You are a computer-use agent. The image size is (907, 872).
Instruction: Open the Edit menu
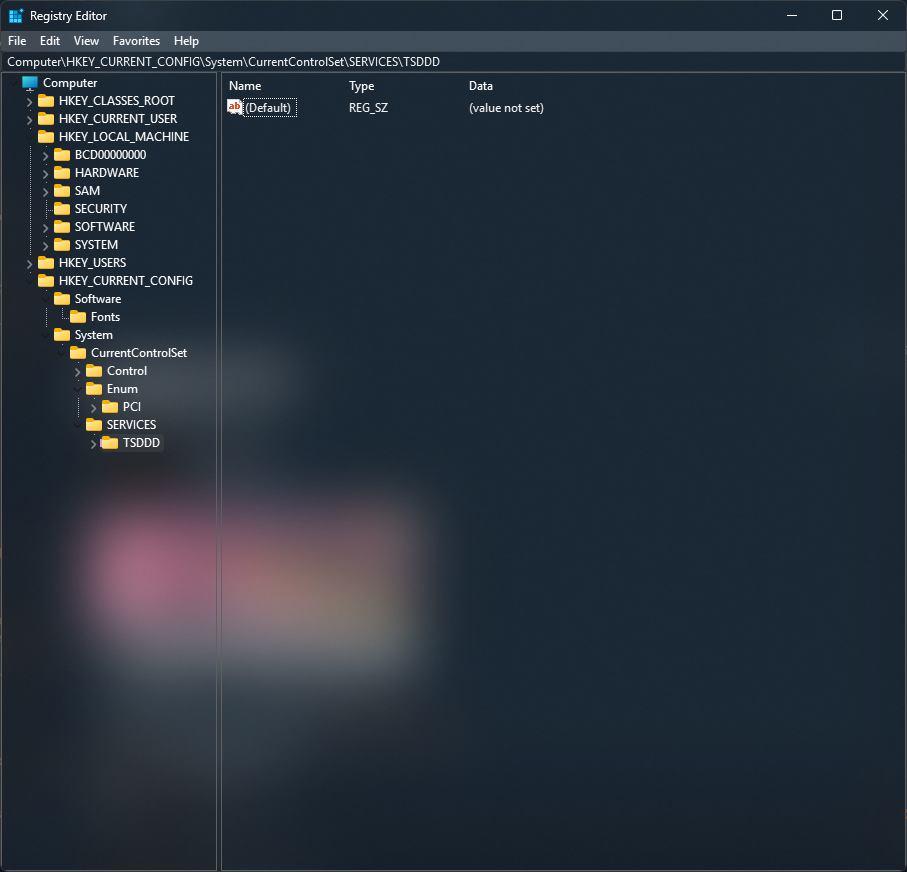(x=50, y=41)
